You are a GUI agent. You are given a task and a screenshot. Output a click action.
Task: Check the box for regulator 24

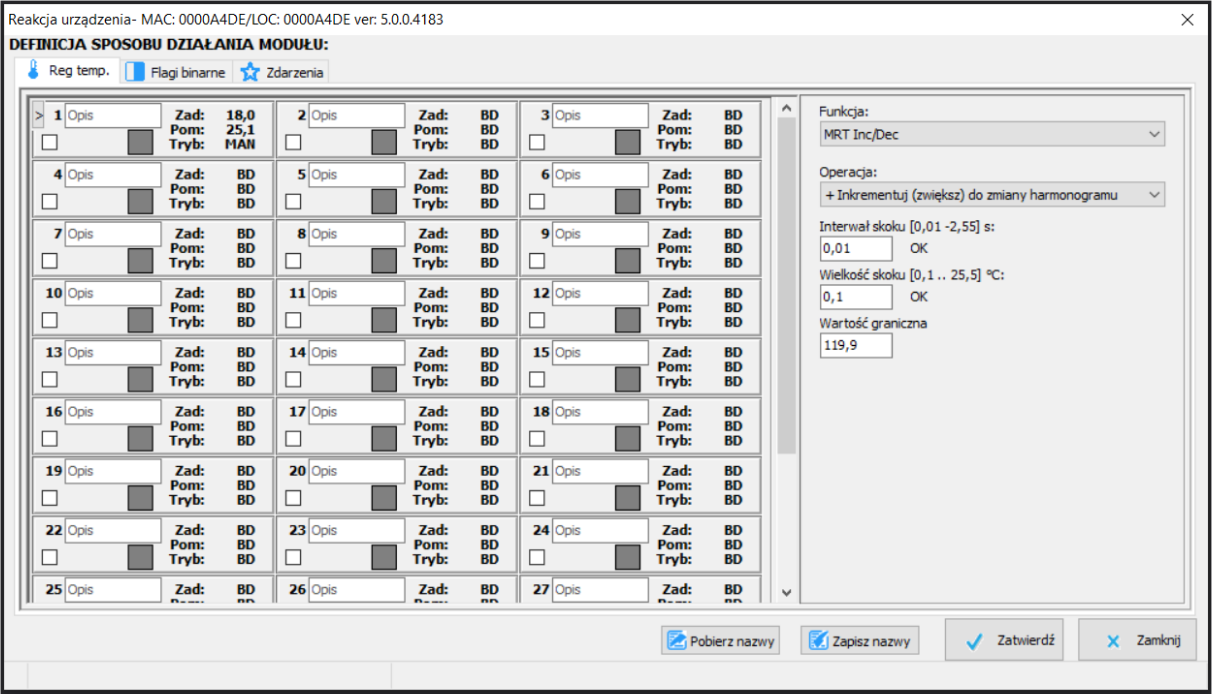(x=537, y=557)
